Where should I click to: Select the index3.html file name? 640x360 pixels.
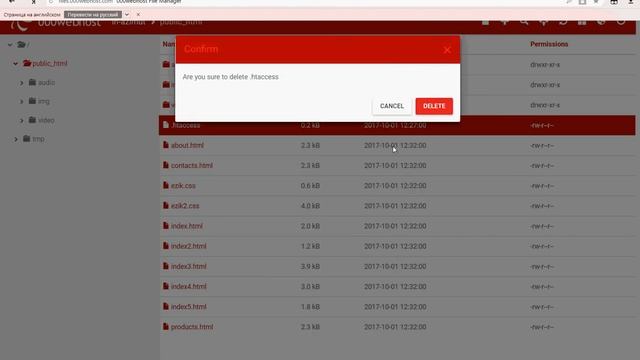pyautogui.click(x=189, y=267)
